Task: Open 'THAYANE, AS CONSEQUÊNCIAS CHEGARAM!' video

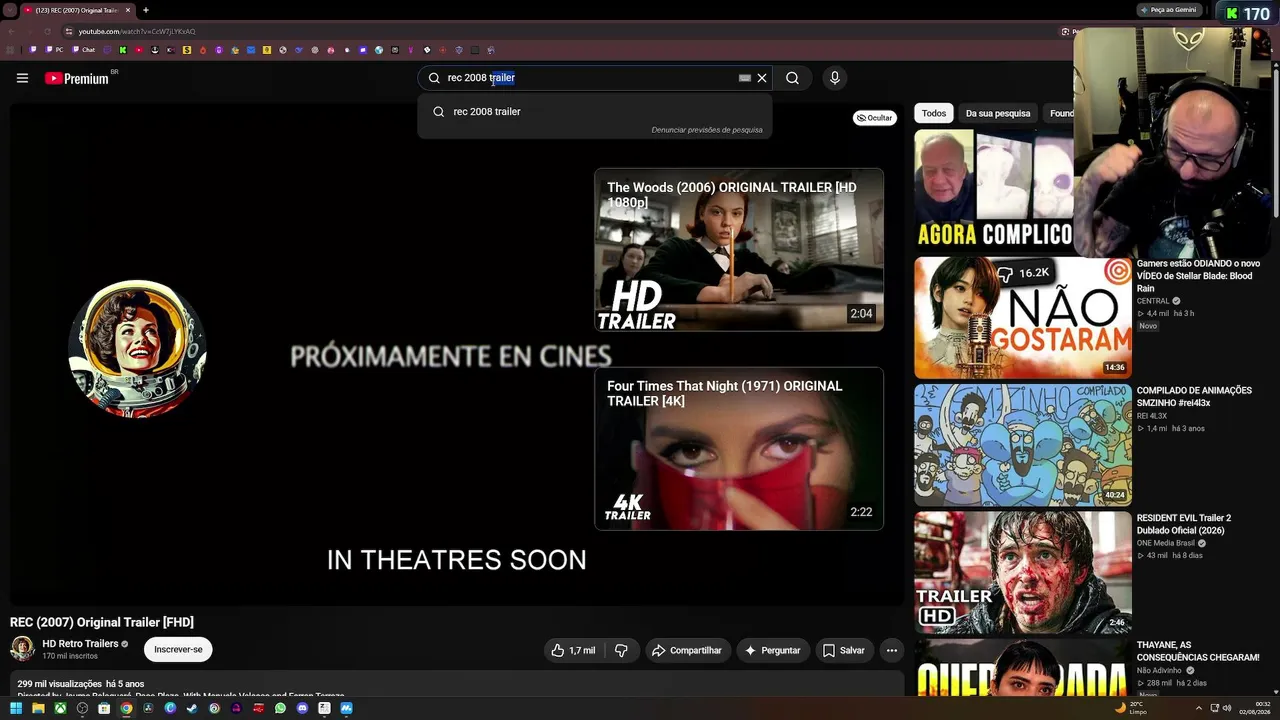Action: pyautogui.click(x=1198, y=651)
